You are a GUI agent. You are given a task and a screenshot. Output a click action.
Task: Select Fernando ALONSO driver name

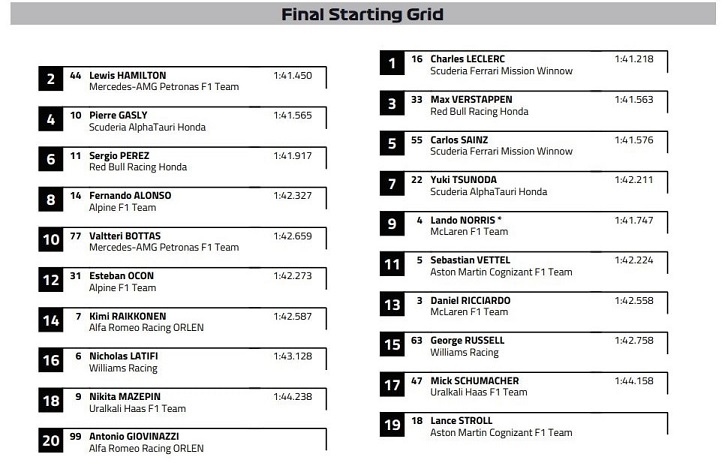click(x=130, y=195)
